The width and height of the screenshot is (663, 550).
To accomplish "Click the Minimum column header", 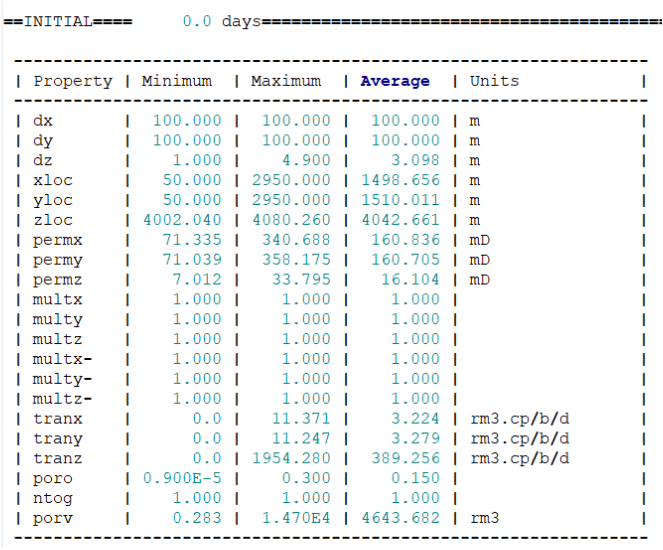I will click(177, 81).
